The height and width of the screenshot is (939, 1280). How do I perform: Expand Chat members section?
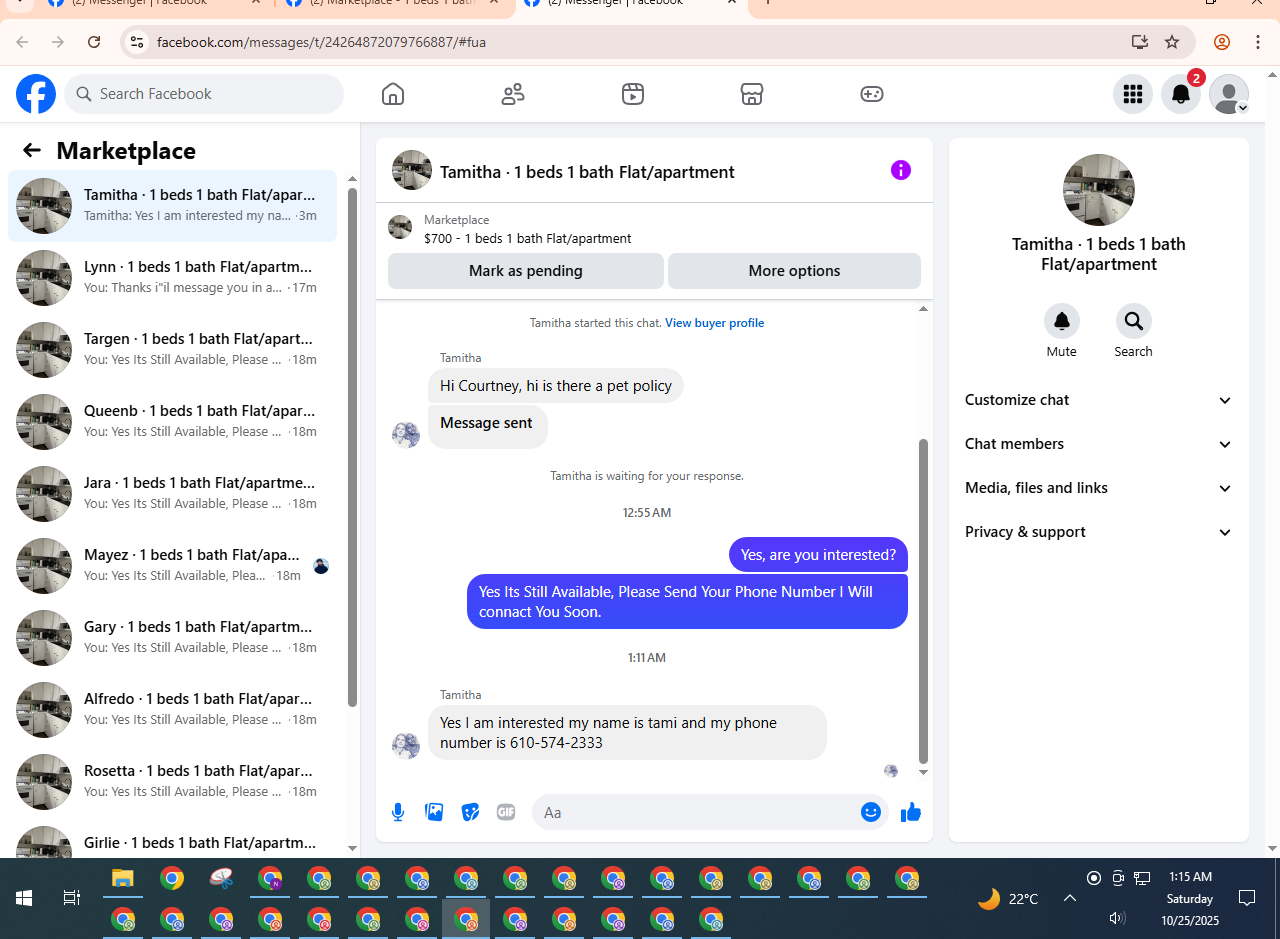(x=1098, y=444)
